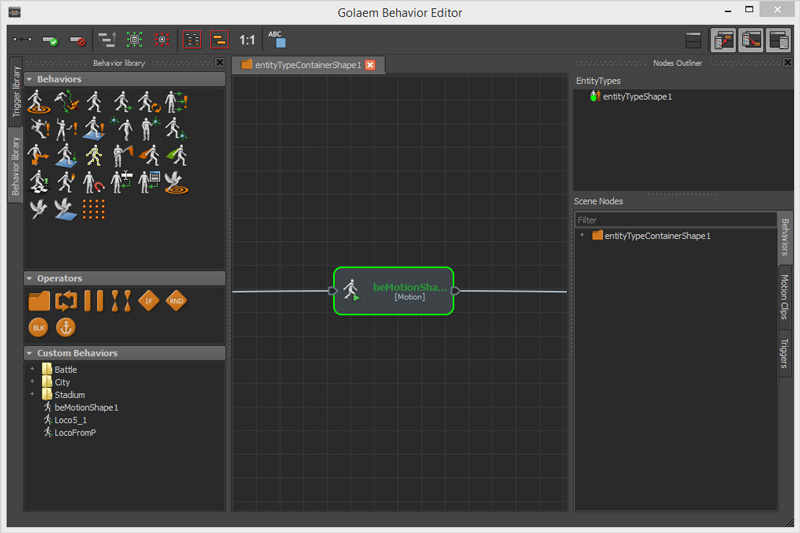
Task: Select the orange IF diamond operator
Action: [149, 301]
